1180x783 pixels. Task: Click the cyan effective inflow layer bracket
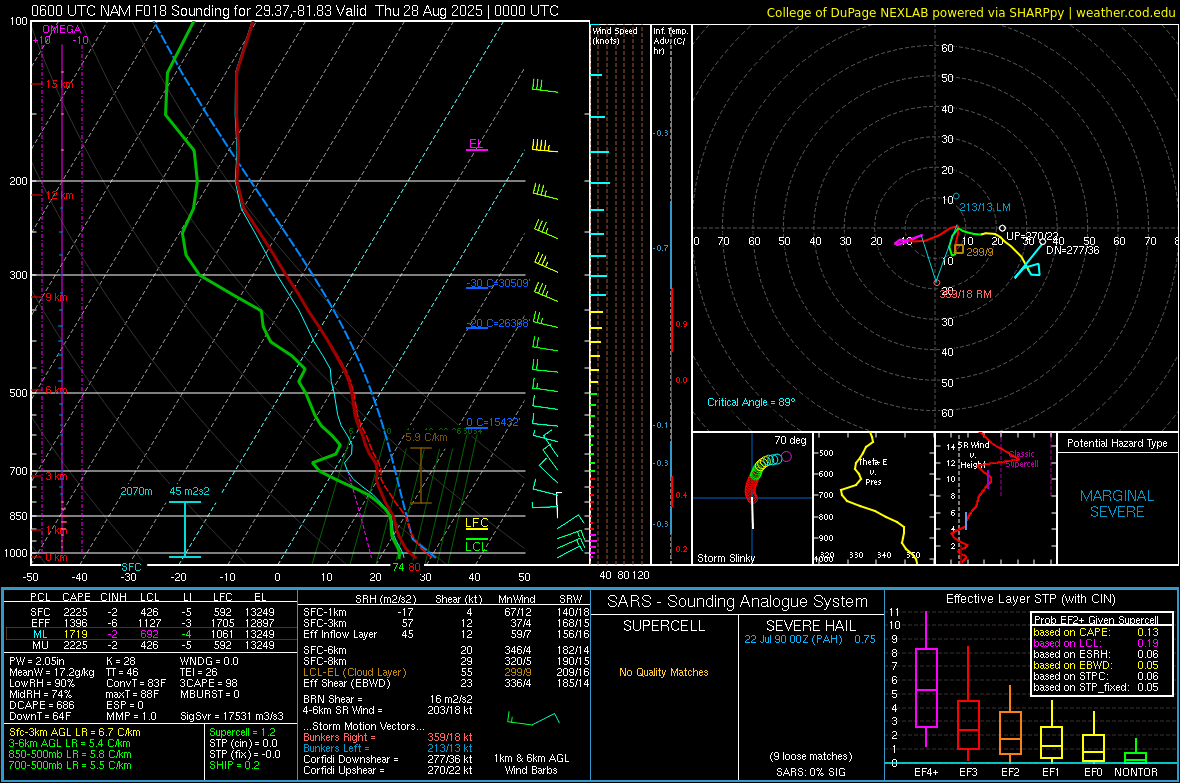(x=185, y=529)
